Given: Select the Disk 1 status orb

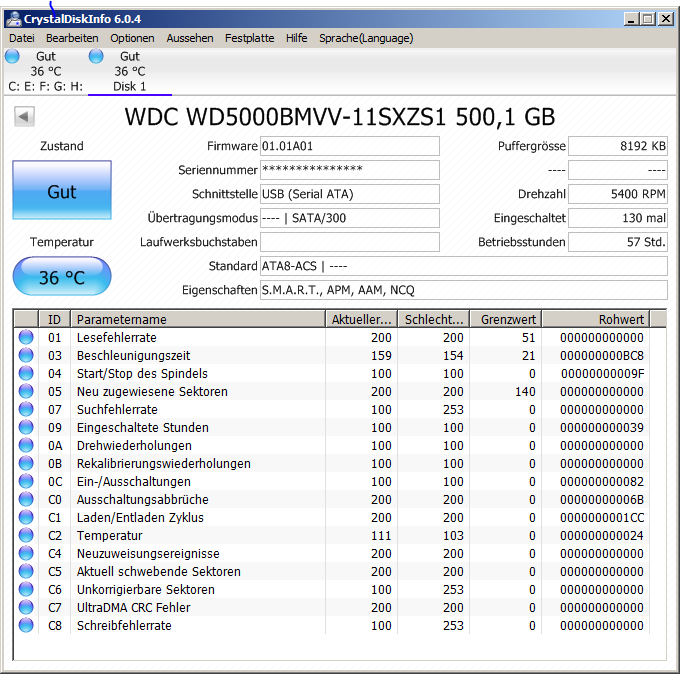Looking at the screenshot, I should click(x=96, y=56).
